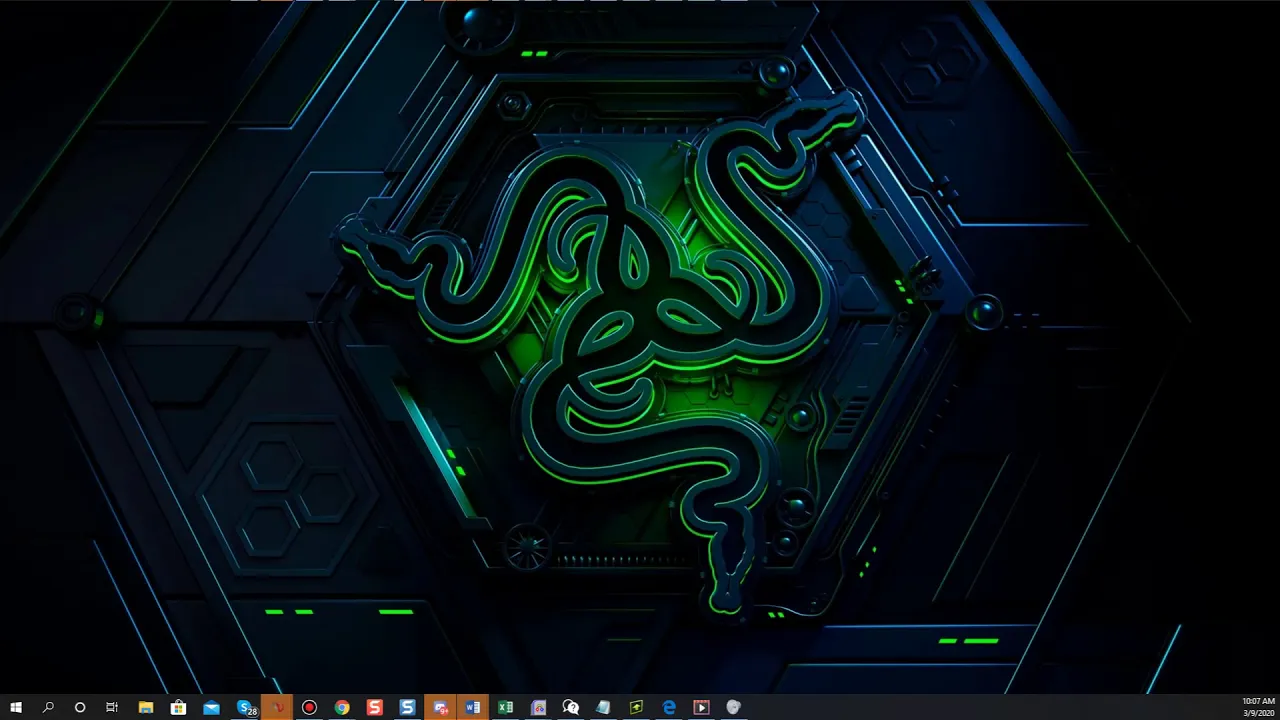Open the app with 9+ badge

point(440,707)
